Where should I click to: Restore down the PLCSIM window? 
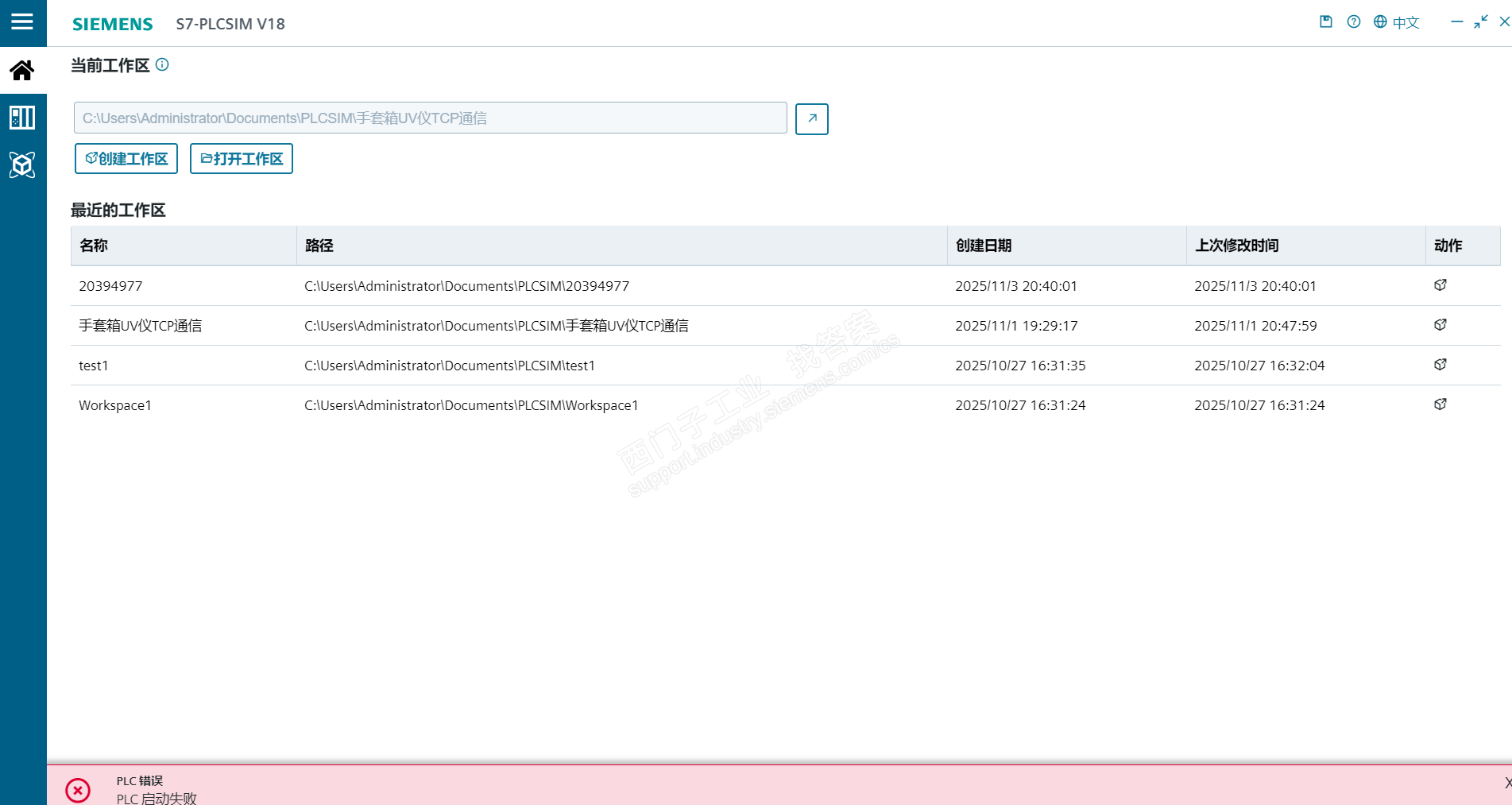1480,22
